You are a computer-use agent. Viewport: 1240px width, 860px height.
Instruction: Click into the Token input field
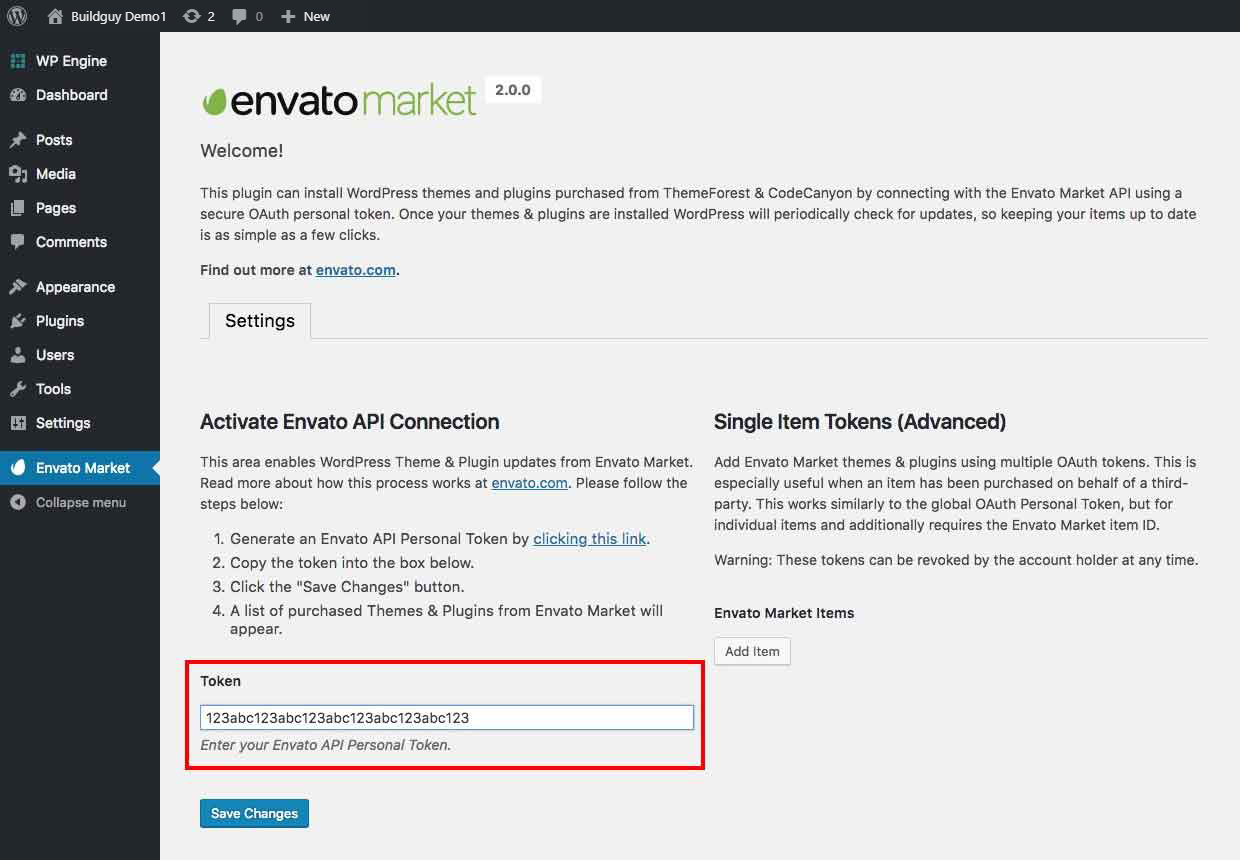446,717
